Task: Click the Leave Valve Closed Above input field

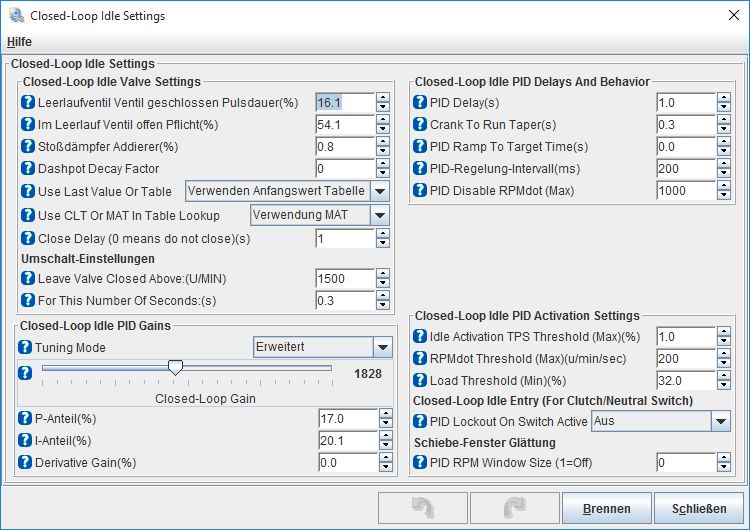Action: 343,279
